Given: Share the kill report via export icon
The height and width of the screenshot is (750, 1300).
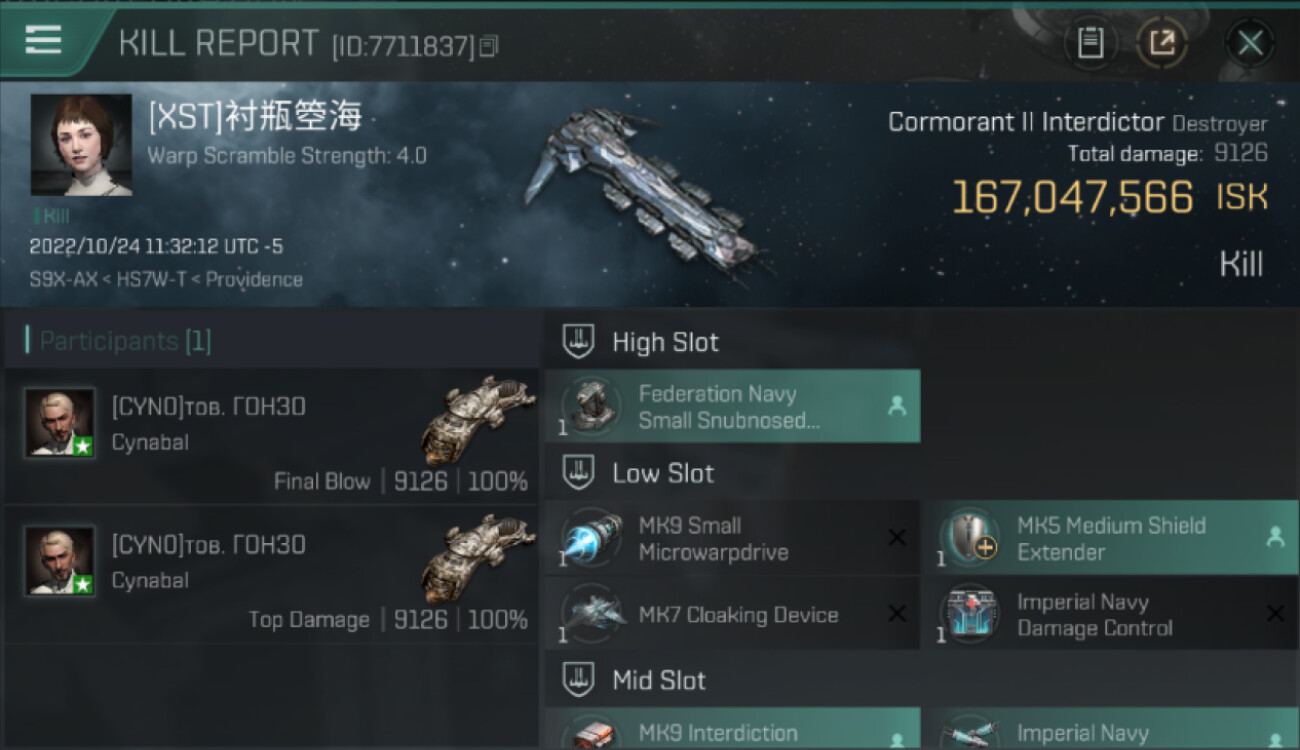Looking at the screenshot, I should tap(1162, 43).
